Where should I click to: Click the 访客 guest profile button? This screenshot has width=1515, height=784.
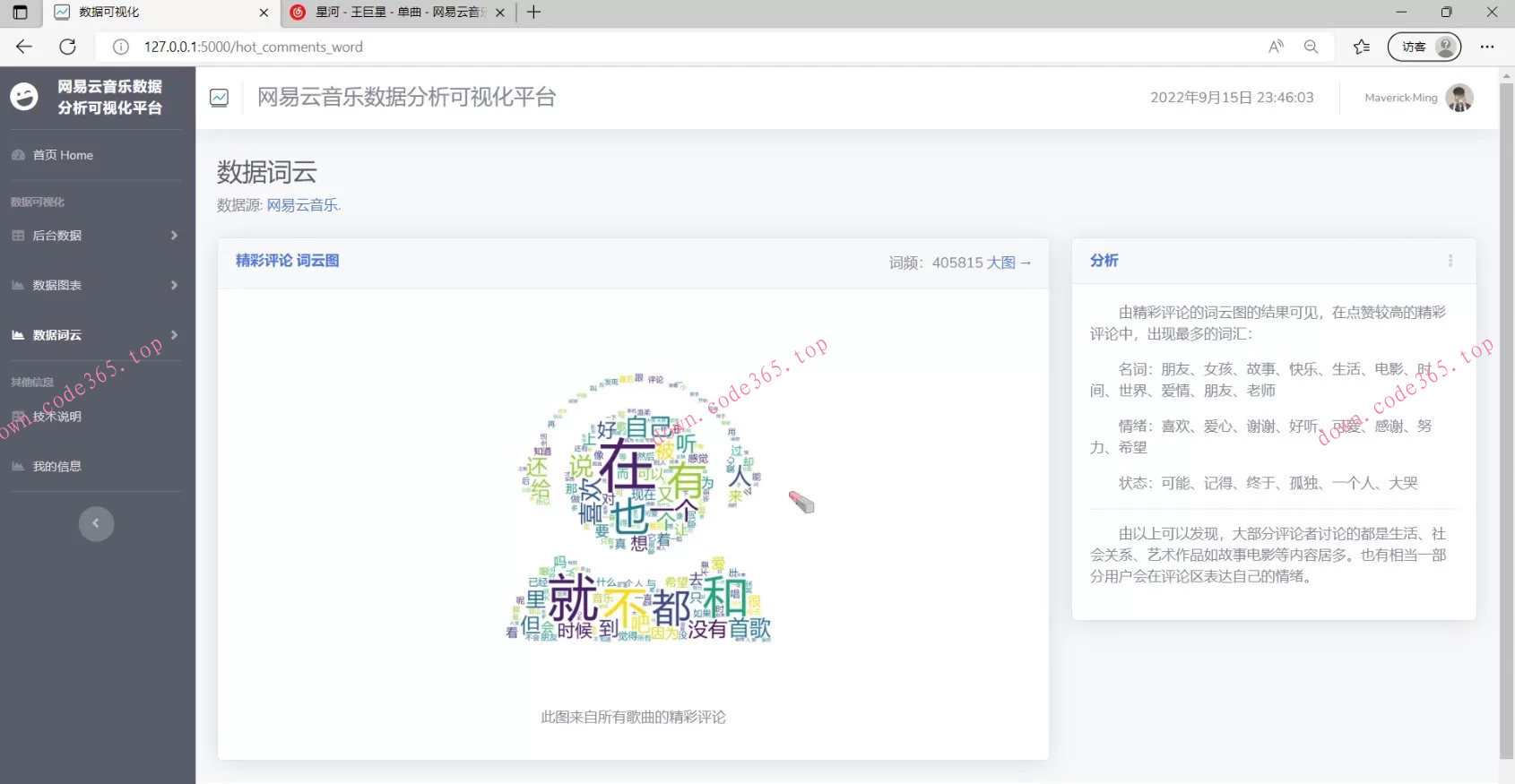pyautogui.click(x=1424, y=47)
